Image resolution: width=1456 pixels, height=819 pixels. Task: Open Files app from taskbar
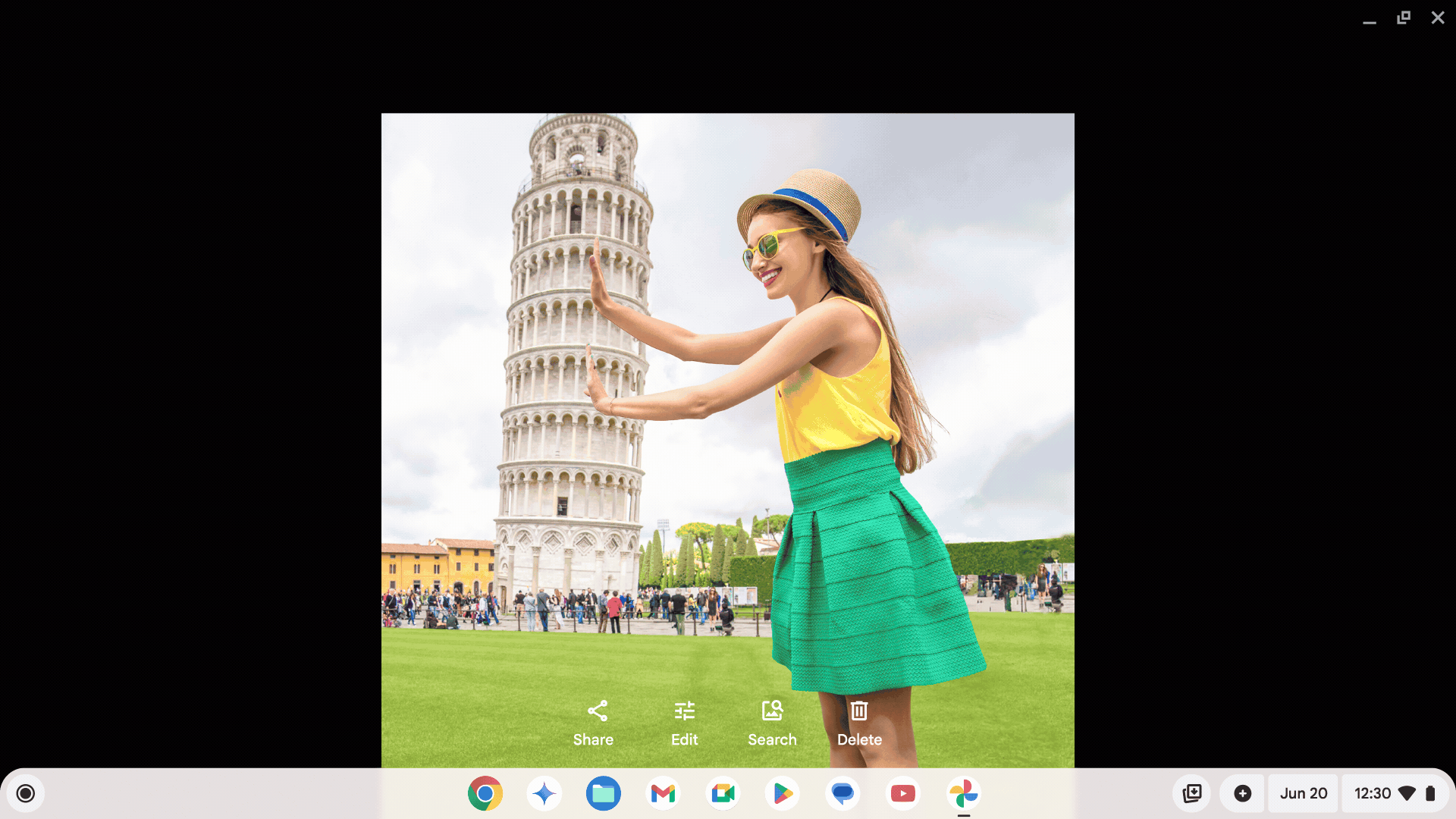click(x=604, y=793)
